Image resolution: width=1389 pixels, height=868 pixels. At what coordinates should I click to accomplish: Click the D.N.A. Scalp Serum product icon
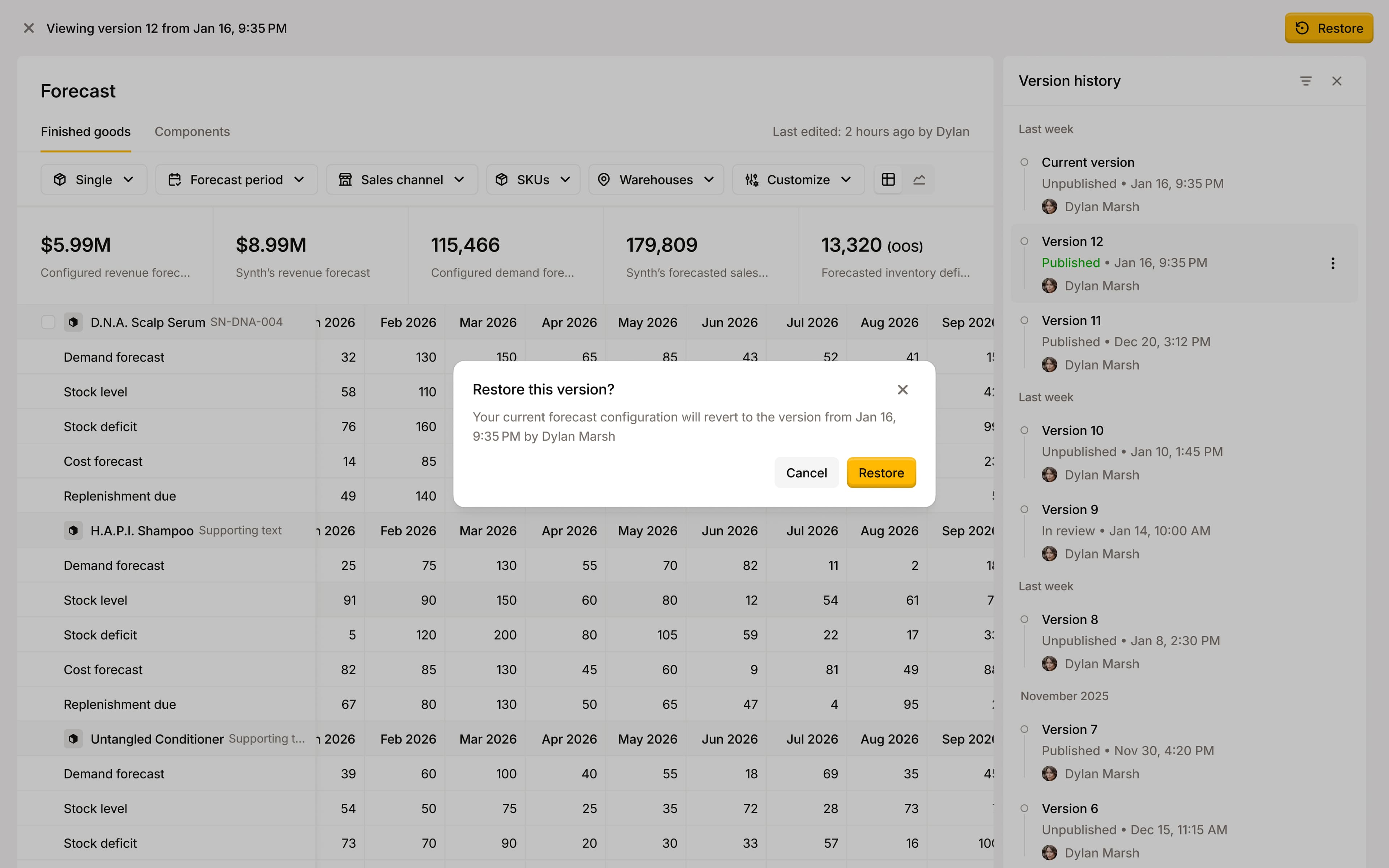coord(73,322)
